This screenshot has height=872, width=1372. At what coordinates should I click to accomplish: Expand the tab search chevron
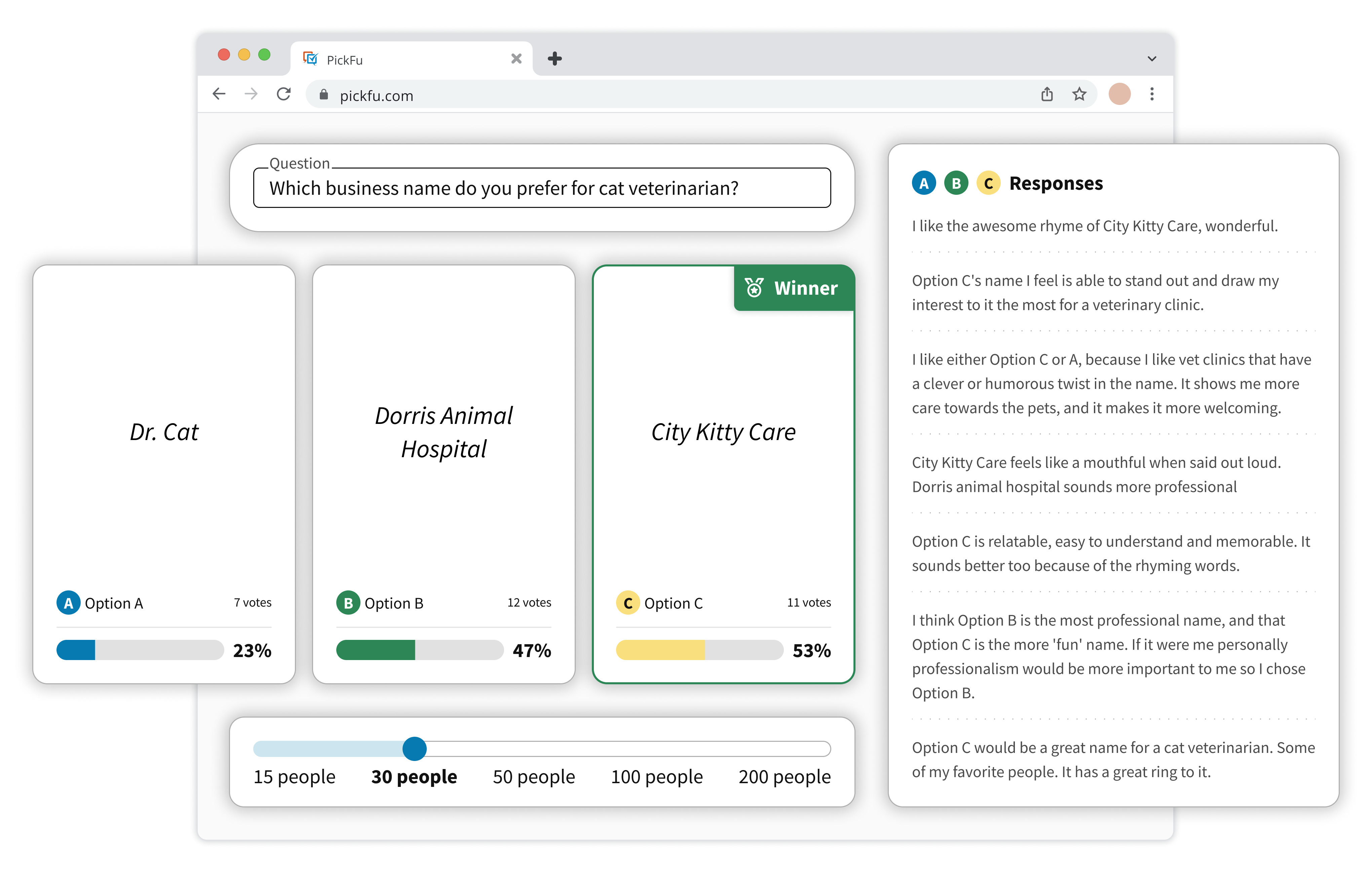[1151, 59]
